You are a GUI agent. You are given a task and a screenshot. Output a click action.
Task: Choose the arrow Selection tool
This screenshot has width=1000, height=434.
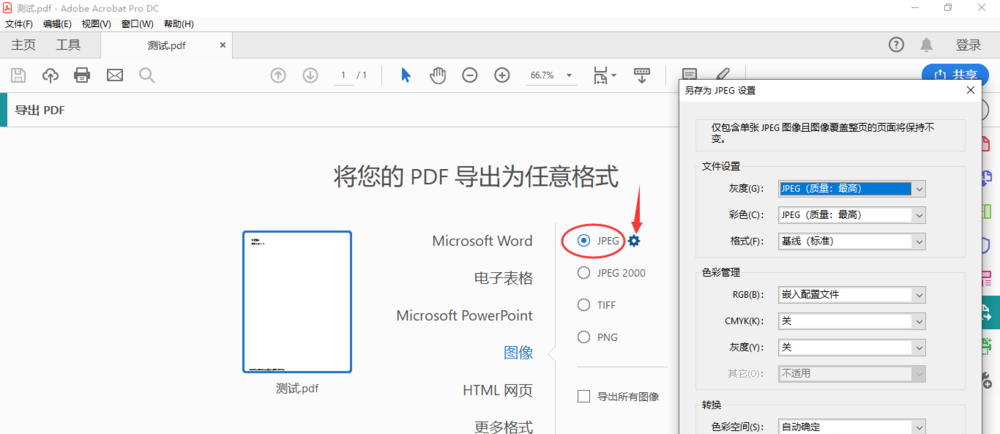[x=406, y=75]
